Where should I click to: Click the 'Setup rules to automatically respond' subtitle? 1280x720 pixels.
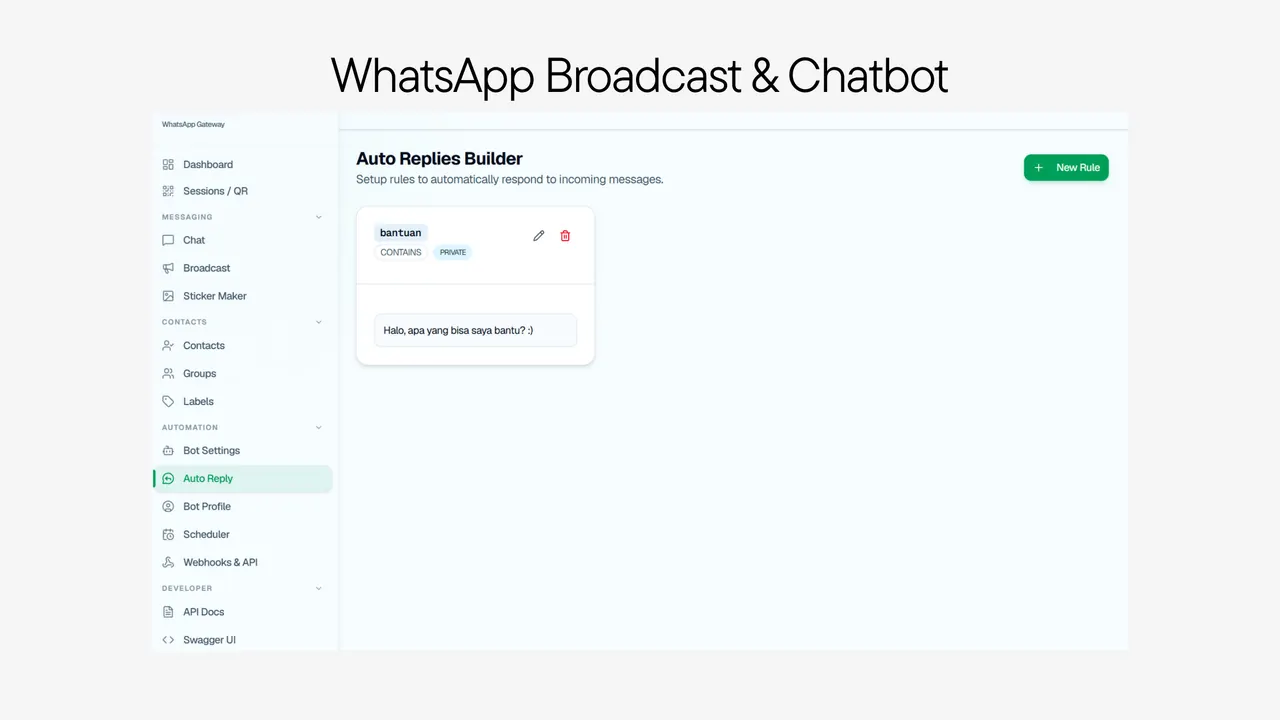510,180
